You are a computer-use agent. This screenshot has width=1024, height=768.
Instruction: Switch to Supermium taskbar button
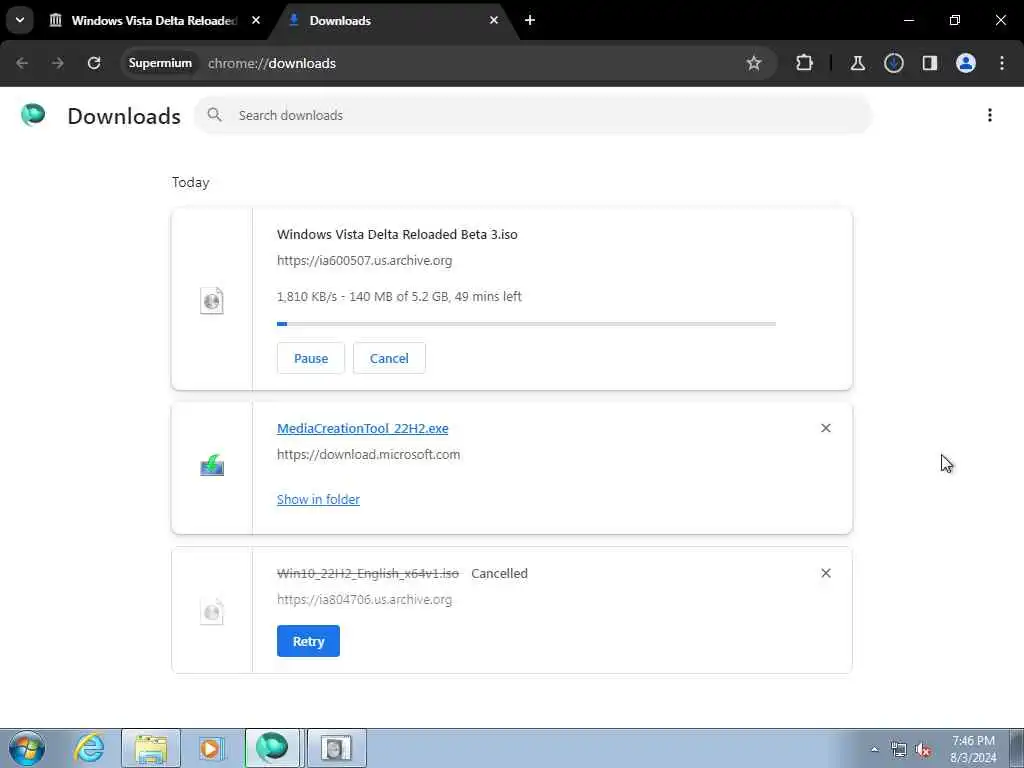[272, 748]
